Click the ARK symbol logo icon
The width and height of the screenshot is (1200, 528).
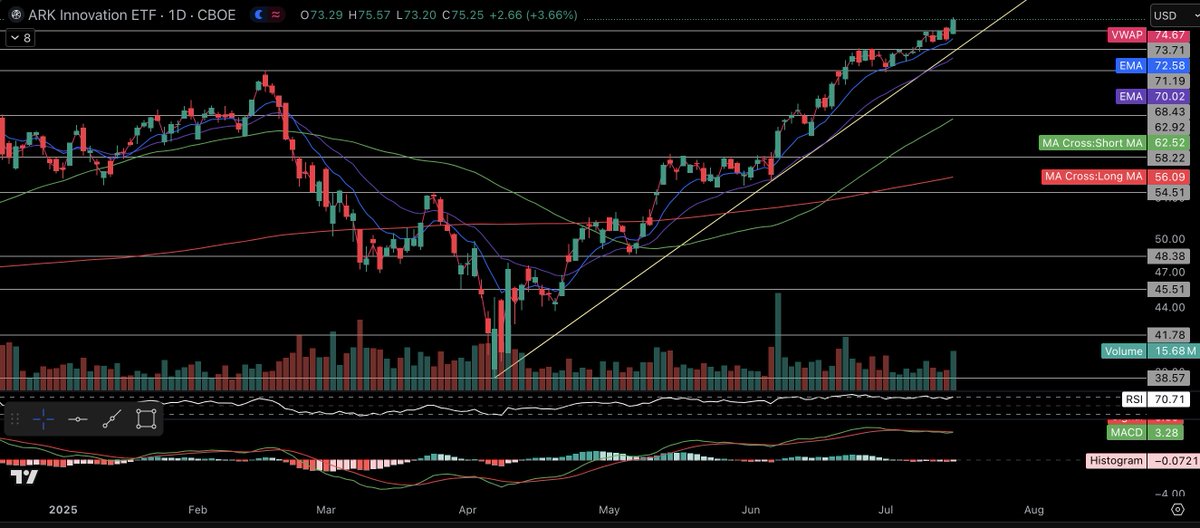pos(14,15)
